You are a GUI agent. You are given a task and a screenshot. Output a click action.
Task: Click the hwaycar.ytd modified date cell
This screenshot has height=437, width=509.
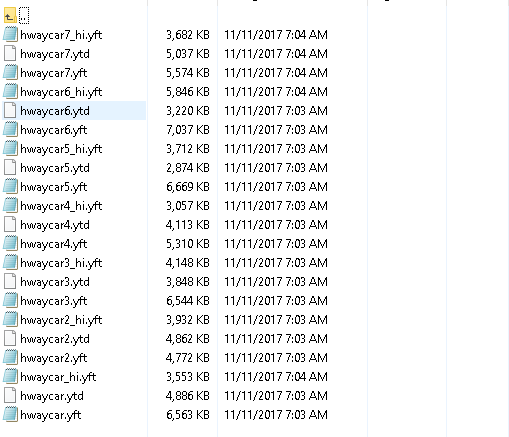(x=276, y=396)
